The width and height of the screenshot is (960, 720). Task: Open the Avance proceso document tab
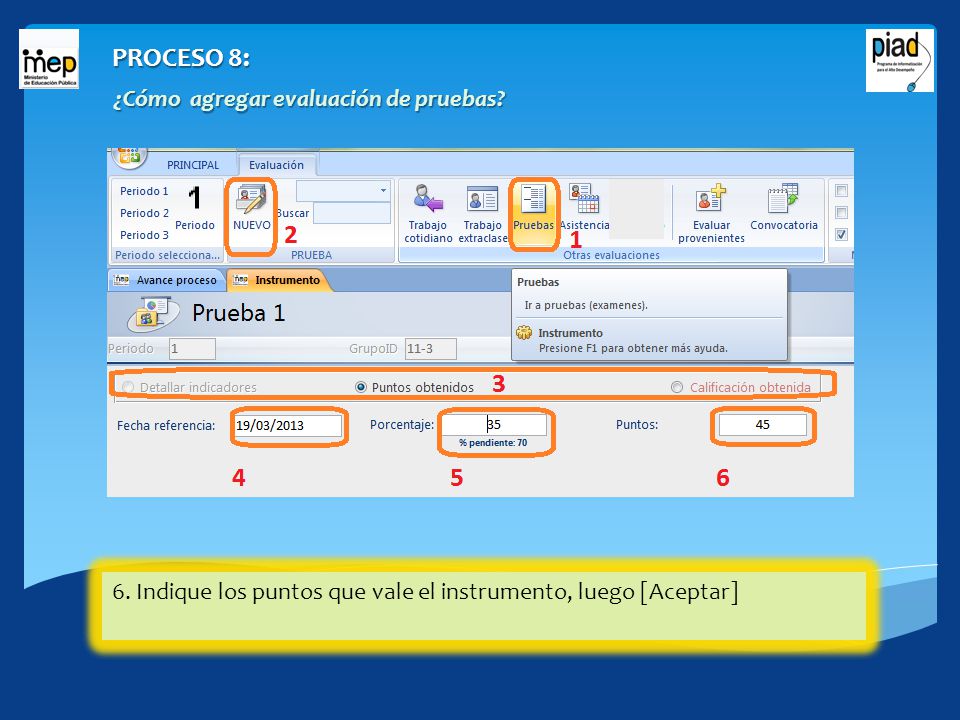pyautogui.click(x=166, y=280)
